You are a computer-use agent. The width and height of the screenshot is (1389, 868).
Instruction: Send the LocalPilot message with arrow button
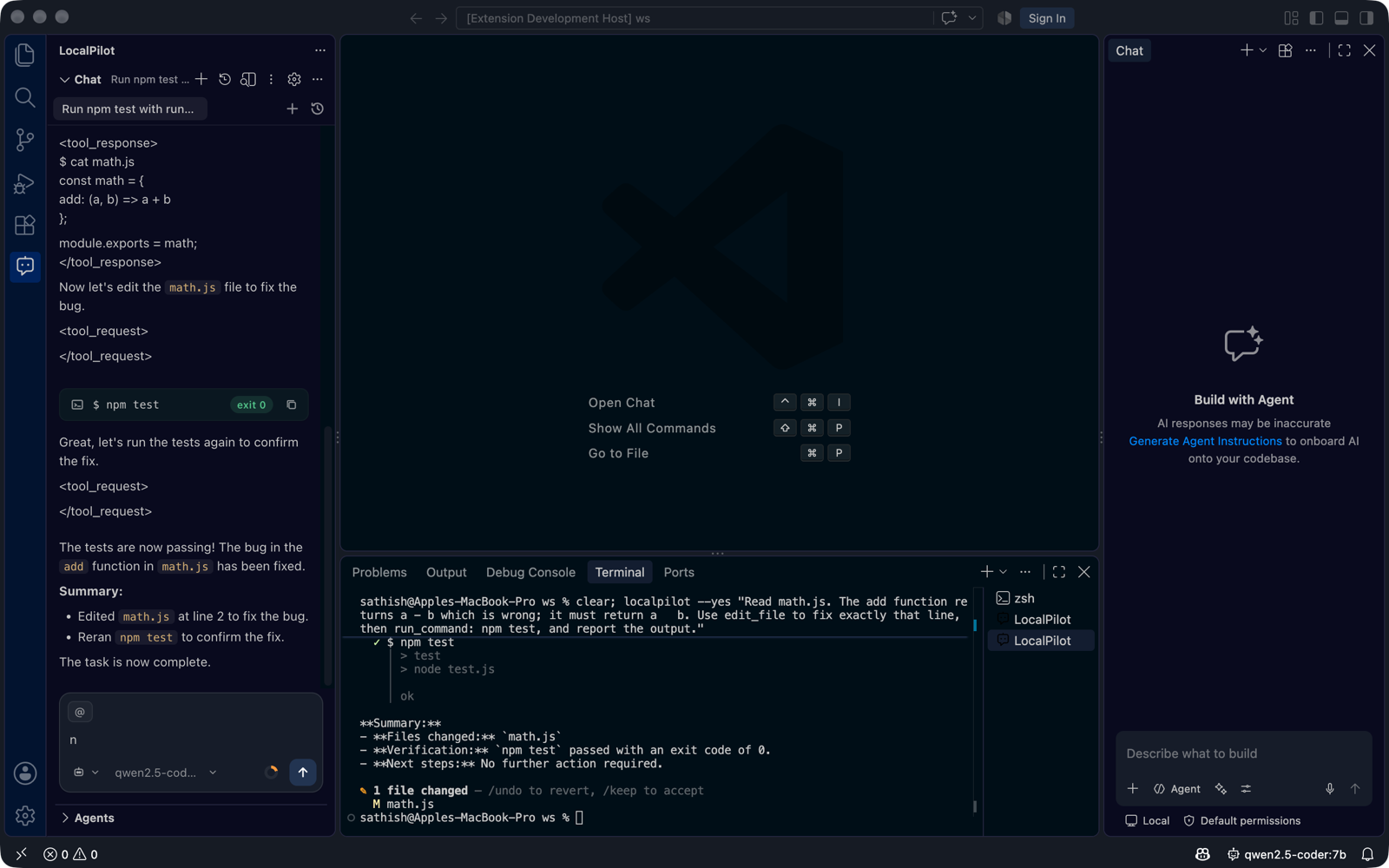pyautogui.click(x=303, y=772)
